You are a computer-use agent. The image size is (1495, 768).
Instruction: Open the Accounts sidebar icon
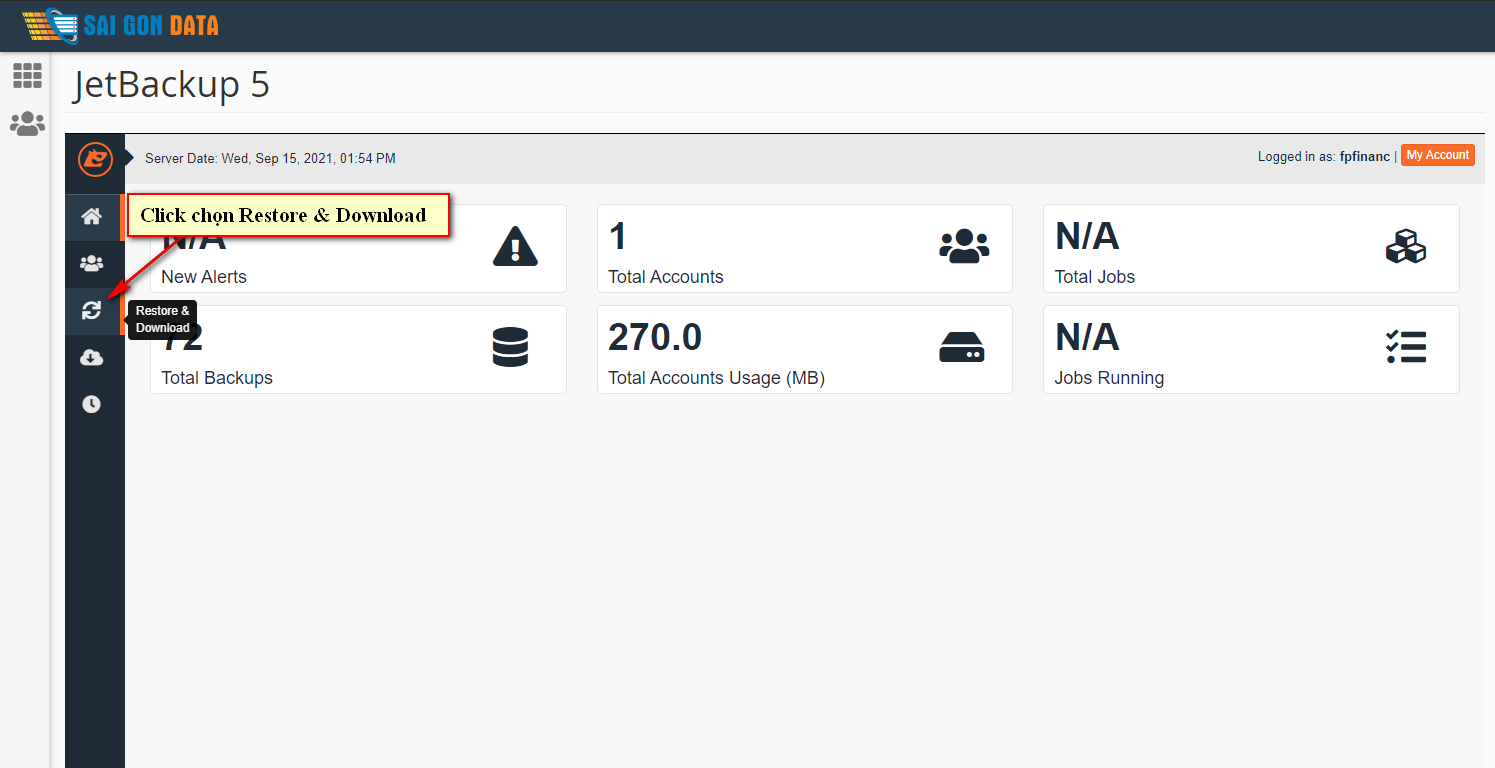click(92, 264)
